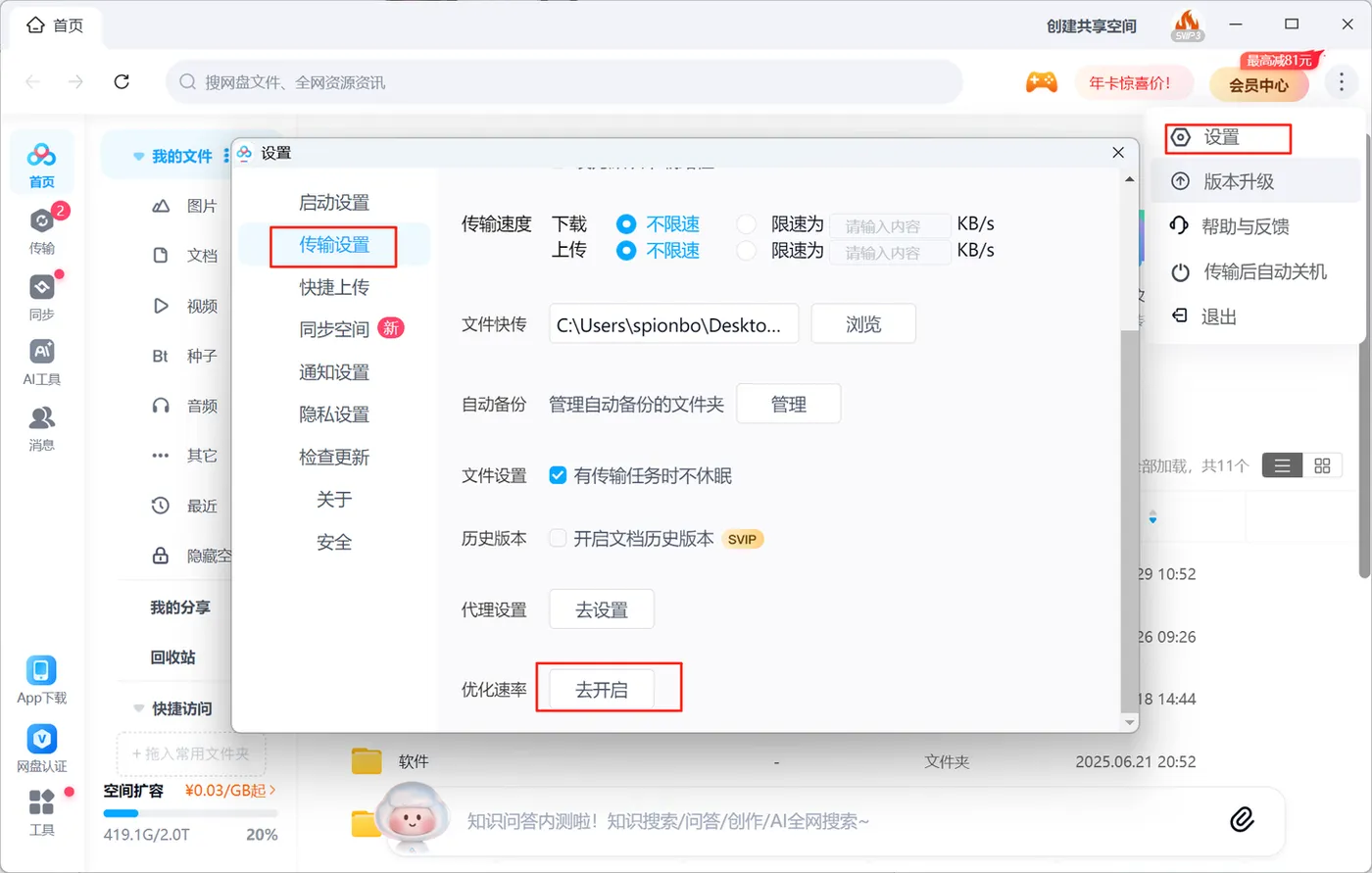Collapse the 快捷访问 section arrow
Viewport: 1372px width, 873px height.
click(138, 708)
